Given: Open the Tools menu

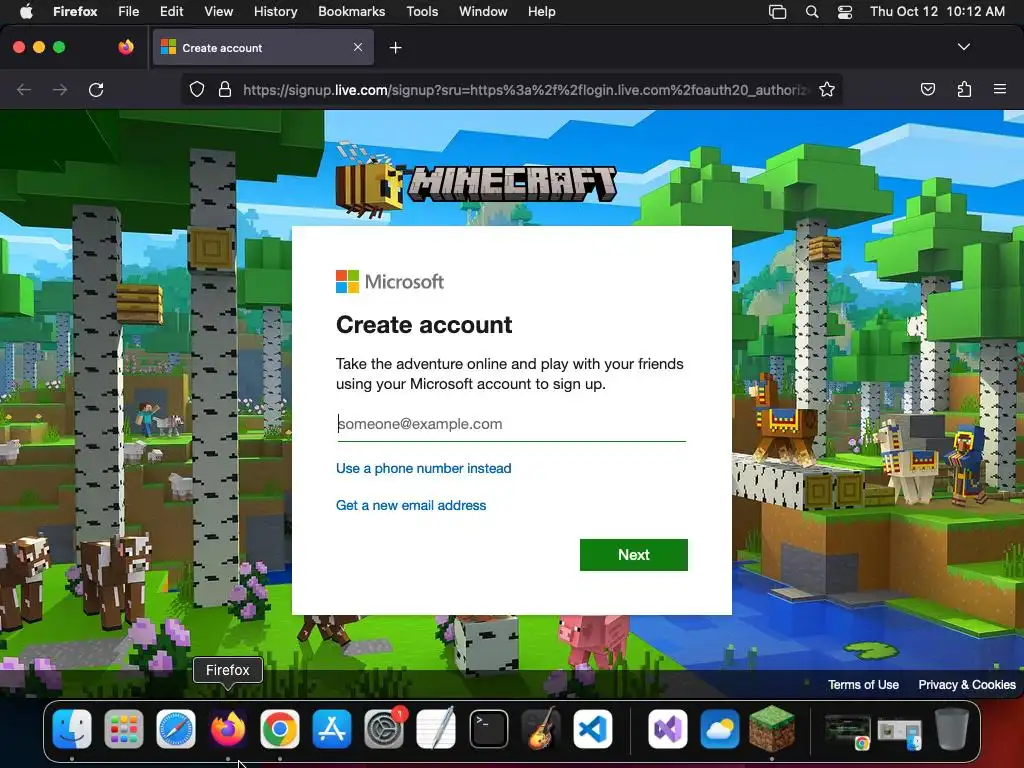Looking at the screenshot, I should tap(422, 11).
